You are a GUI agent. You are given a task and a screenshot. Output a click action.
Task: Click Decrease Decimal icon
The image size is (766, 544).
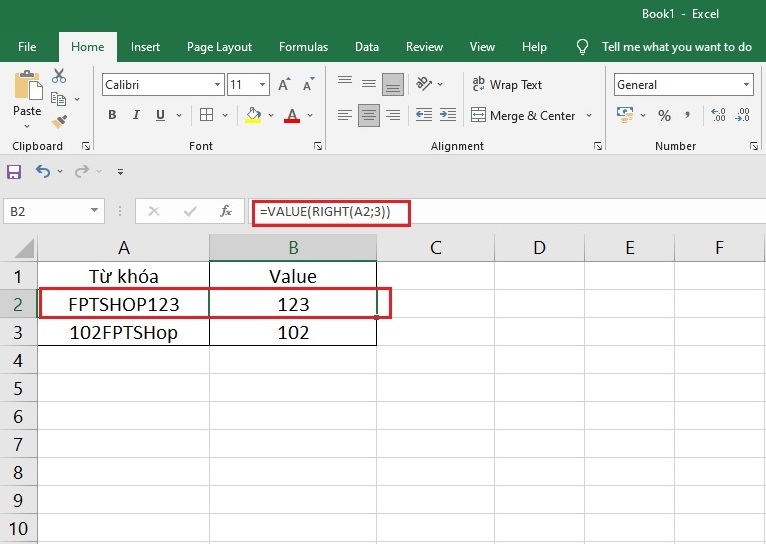(x=742, y=115)
